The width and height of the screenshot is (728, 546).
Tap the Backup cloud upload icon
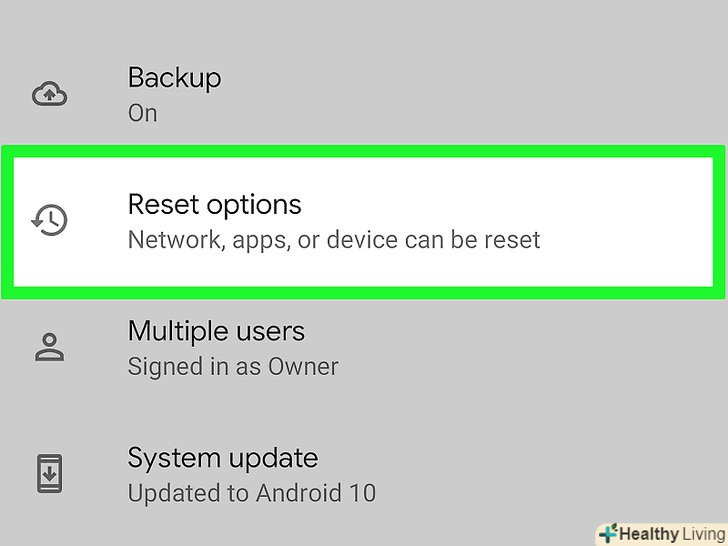[49, 94]
